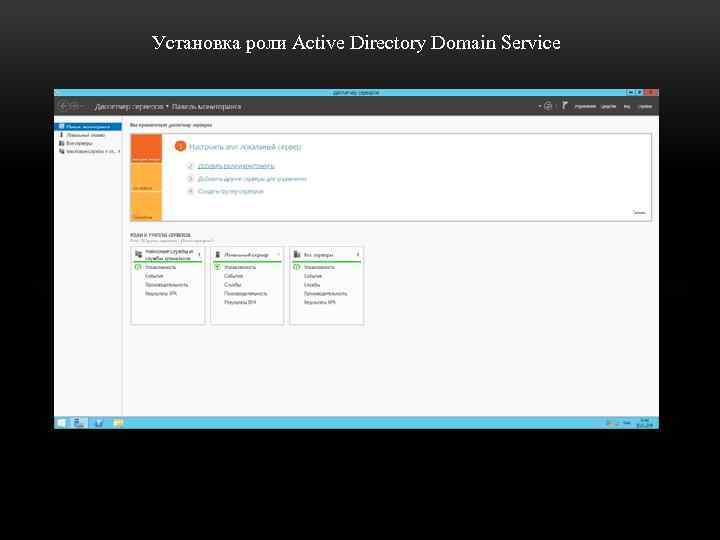
Task: Click Настроить этот локальный сервер heading link
Action: pyautogui.click(x=245, y=147)
